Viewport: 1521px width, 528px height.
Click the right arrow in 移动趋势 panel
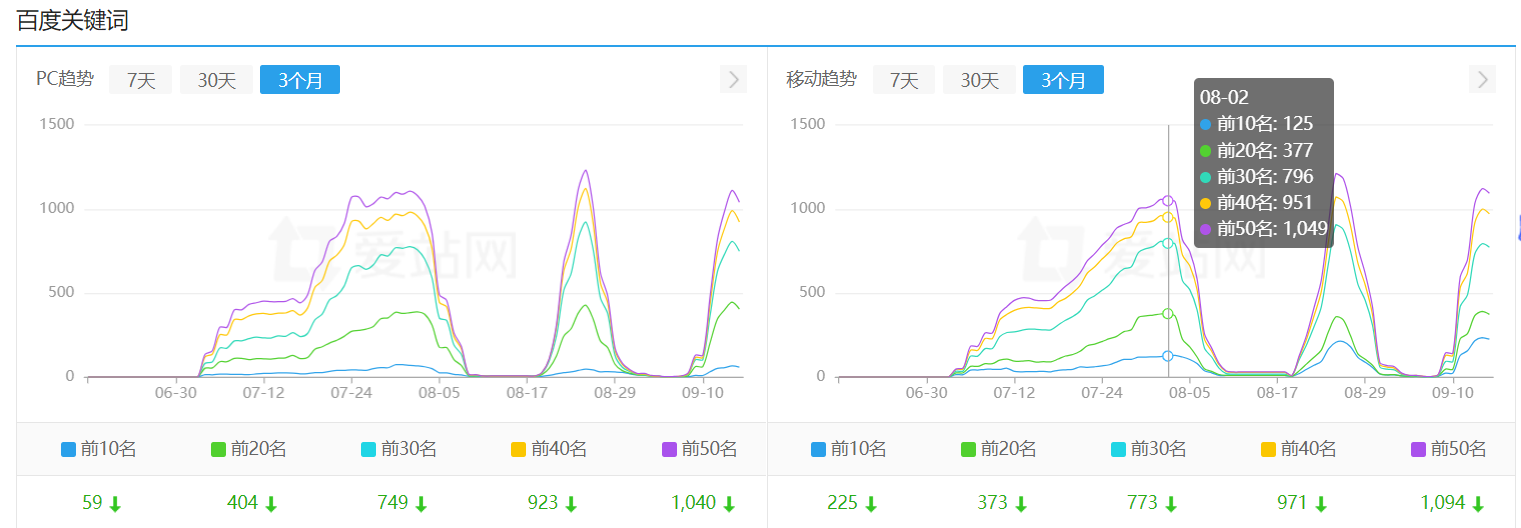[x=1483, y=80]
